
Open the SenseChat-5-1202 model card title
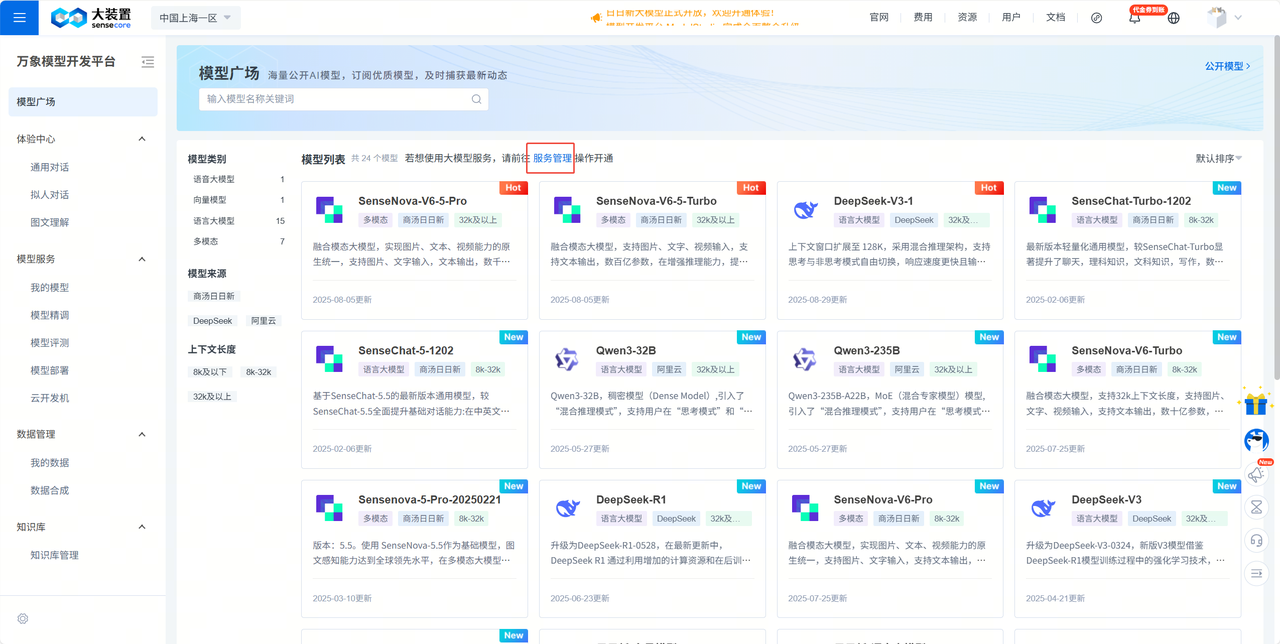[x=406, y=351]
